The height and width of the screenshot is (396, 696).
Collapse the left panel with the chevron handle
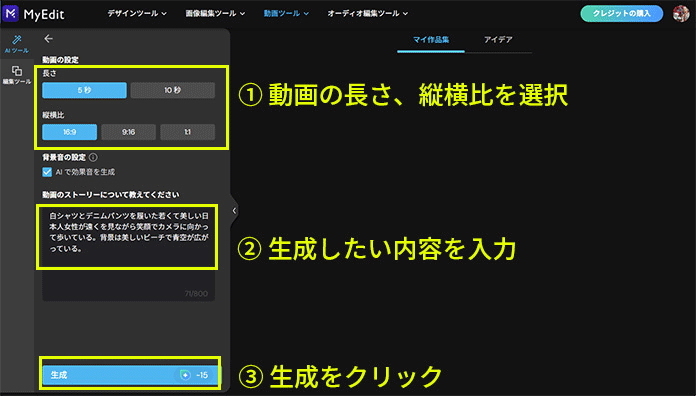tap(234, 211)
